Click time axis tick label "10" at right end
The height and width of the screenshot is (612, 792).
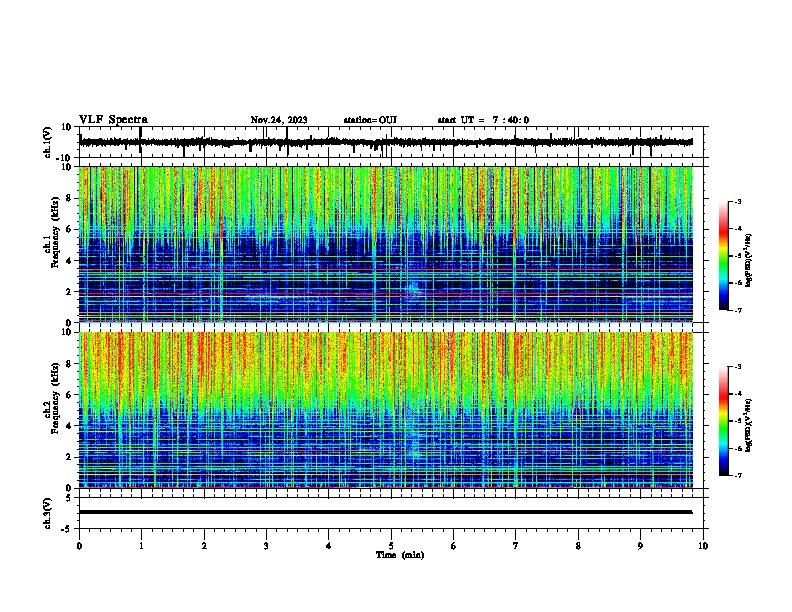coord(703,546)
